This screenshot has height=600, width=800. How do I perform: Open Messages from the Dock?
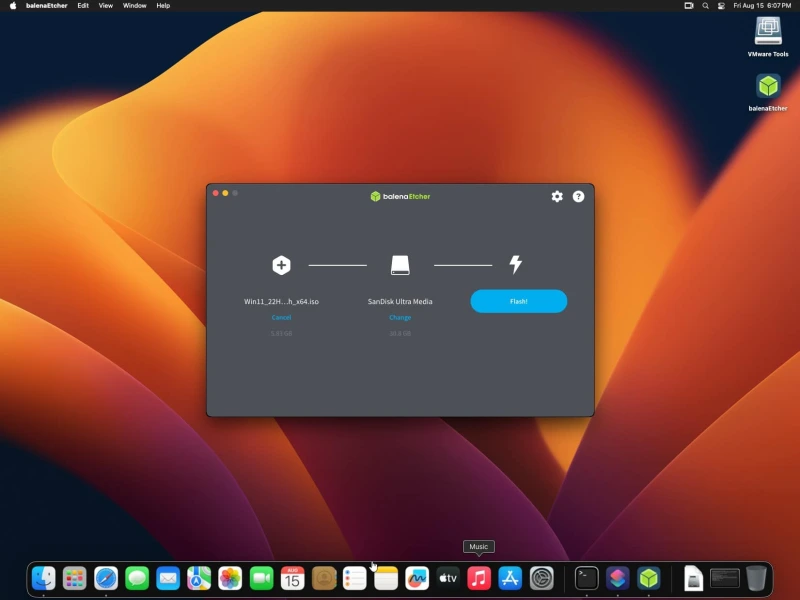(137, 579)
